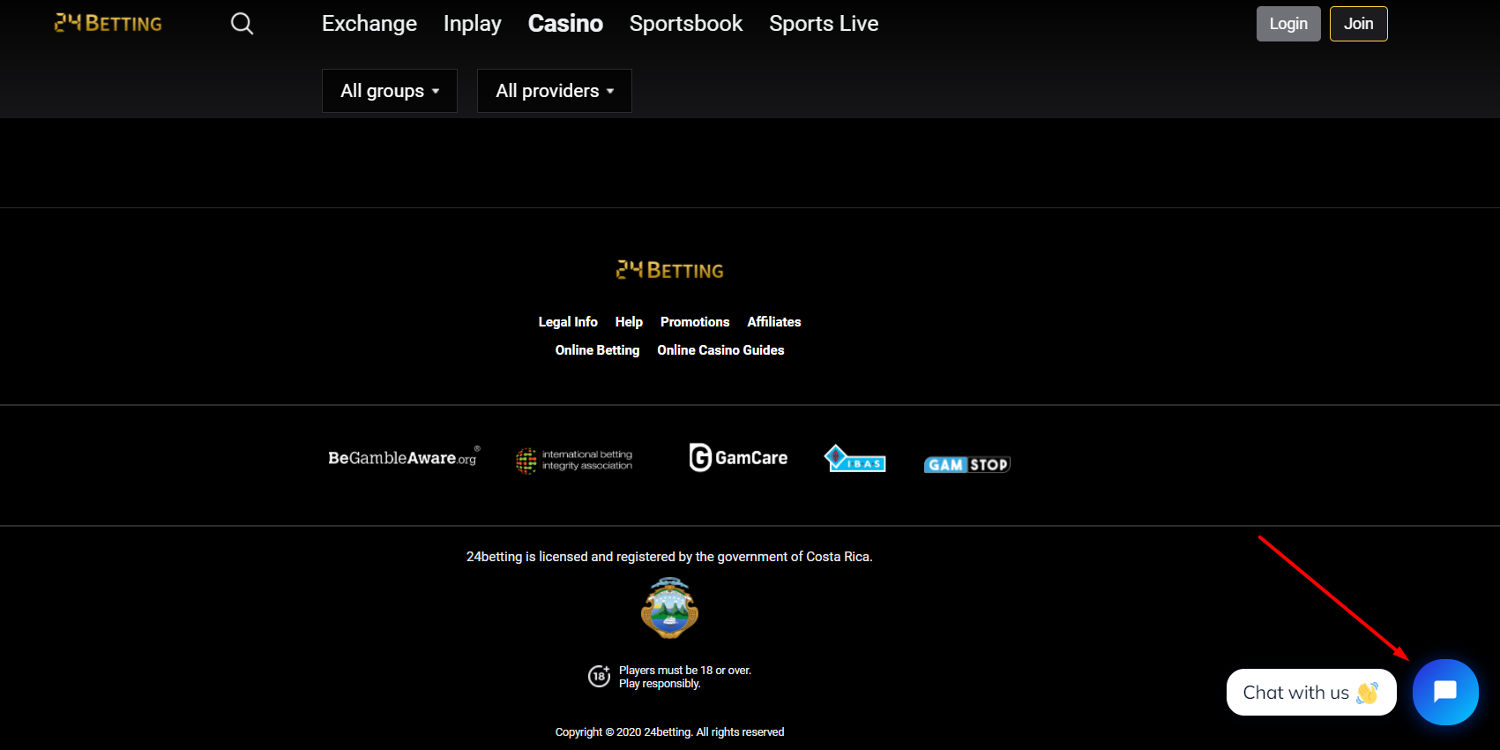Click the Login button

1289,24
